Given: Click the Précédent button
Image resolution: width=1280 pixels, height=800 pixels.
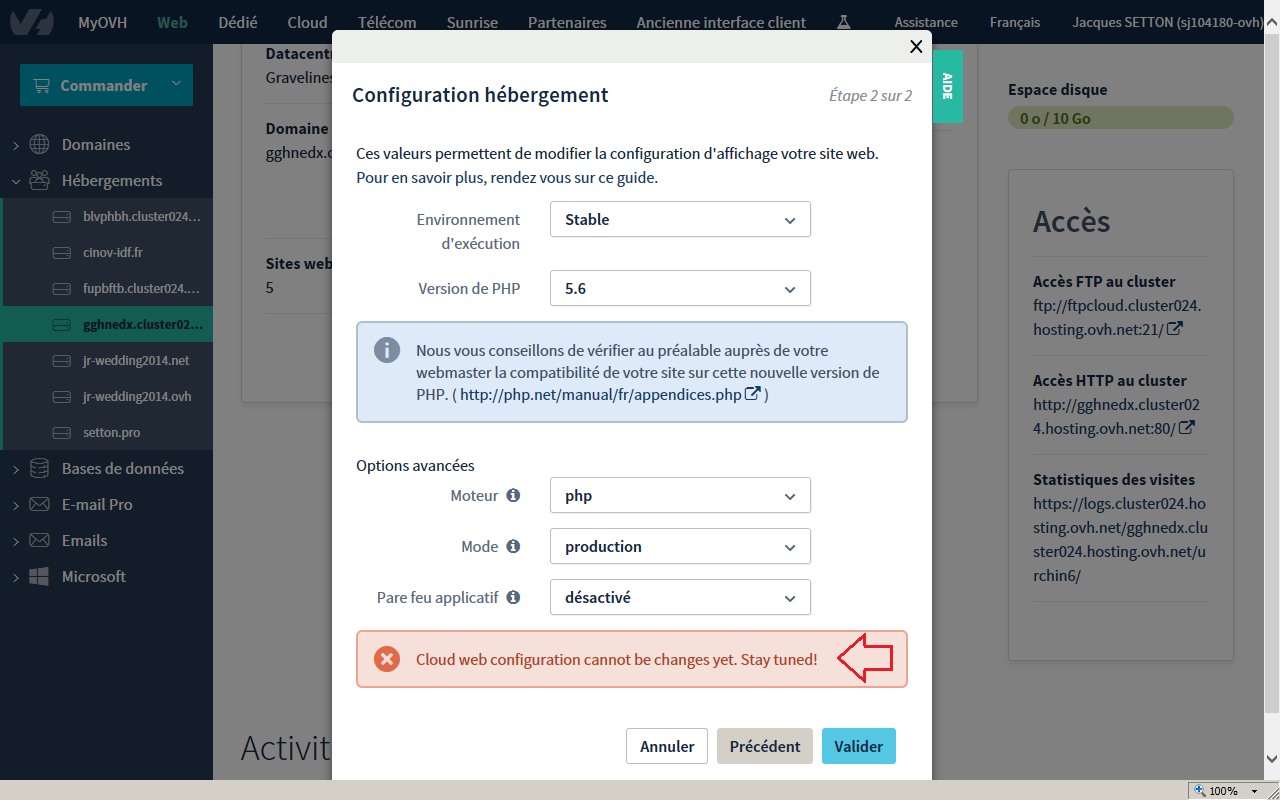Looking at the screenshot, I should (765, 746).
